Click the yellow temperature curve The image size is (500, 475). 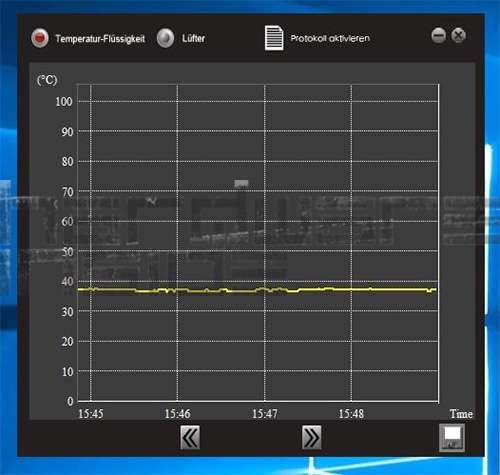[x=257, y=290]
